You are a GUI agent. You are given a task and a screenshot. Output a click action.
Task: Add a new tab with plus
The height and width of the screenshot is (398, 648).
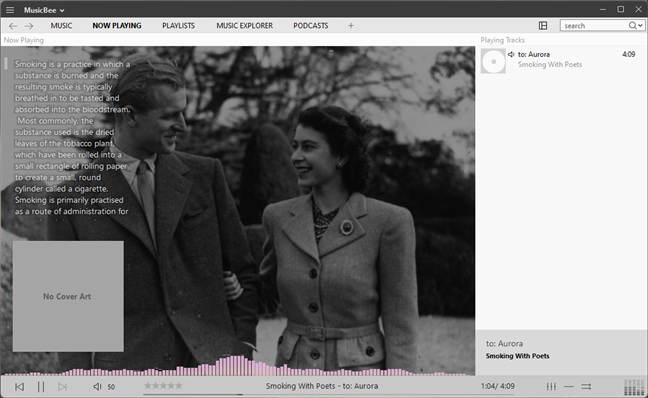point(351,26)
